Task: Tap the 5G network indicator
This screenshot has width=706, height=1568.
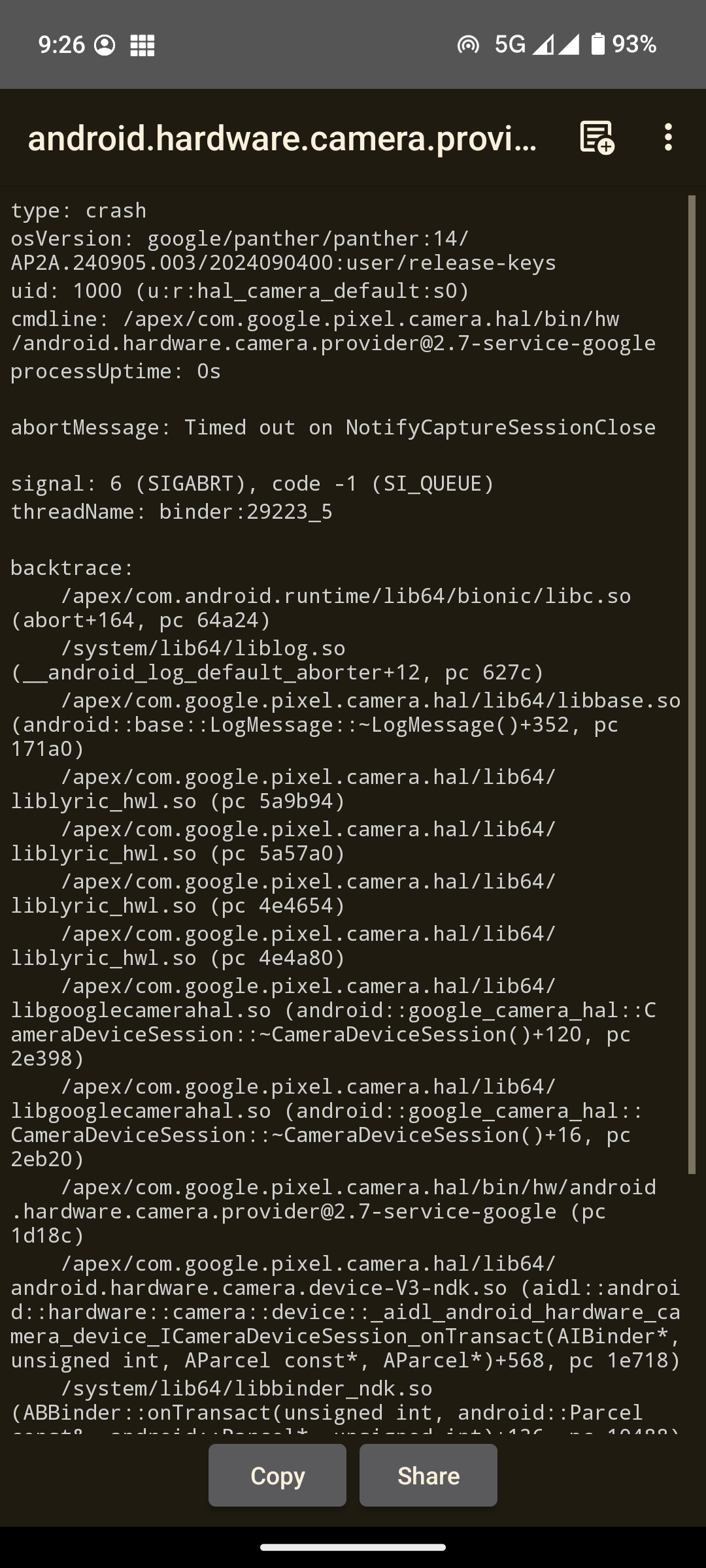Action: pyautogui.click(x=510, y=44)
